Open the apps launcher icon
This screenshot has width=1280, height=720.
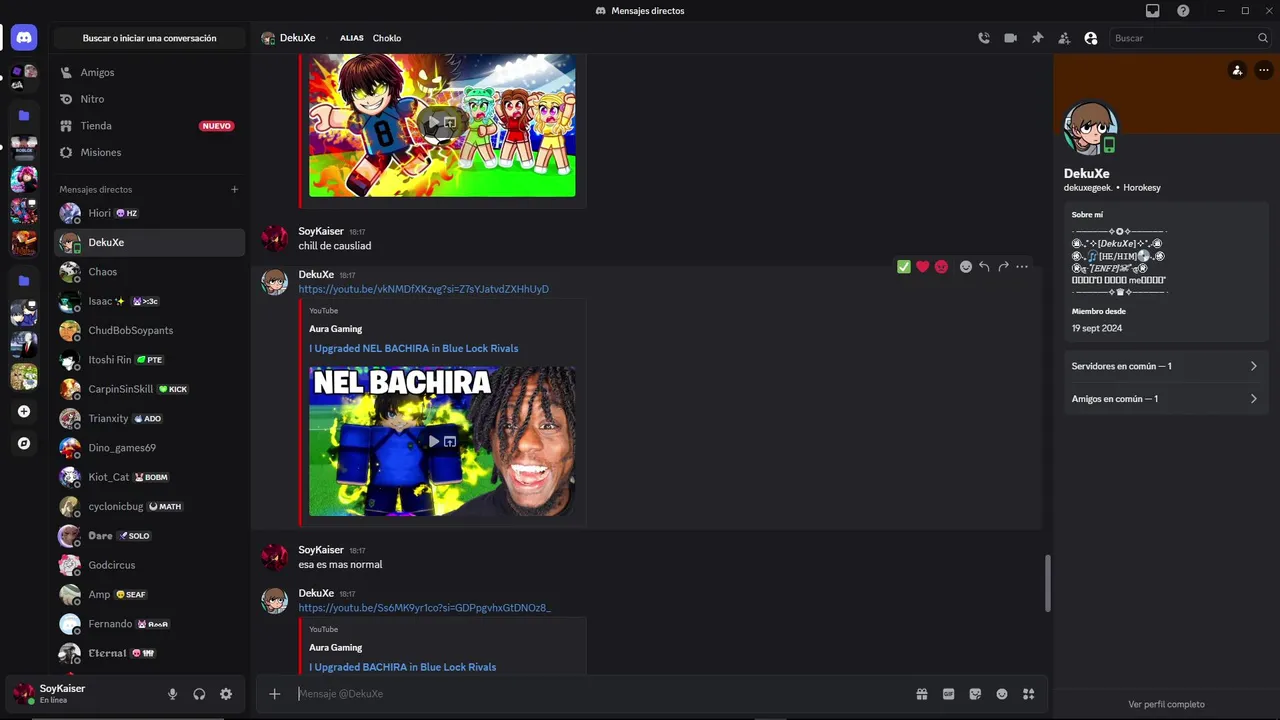point(1028,694)
